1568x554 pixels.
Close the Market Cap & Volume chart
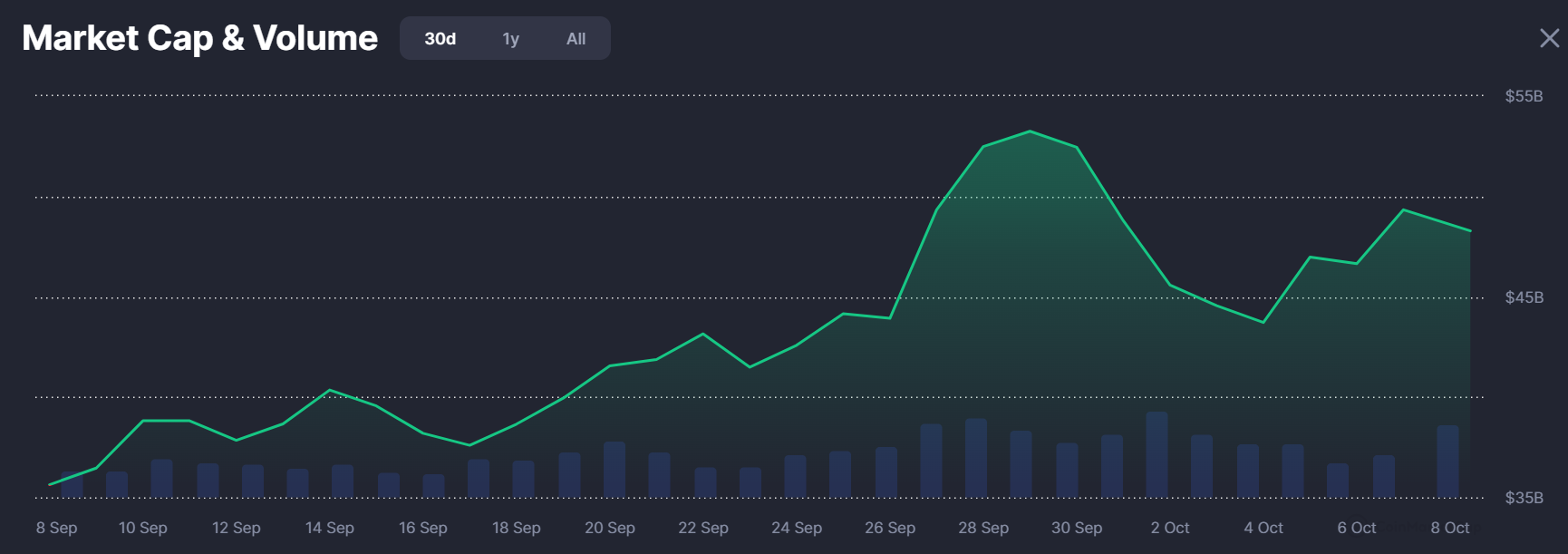click(x=1549, y=38)
